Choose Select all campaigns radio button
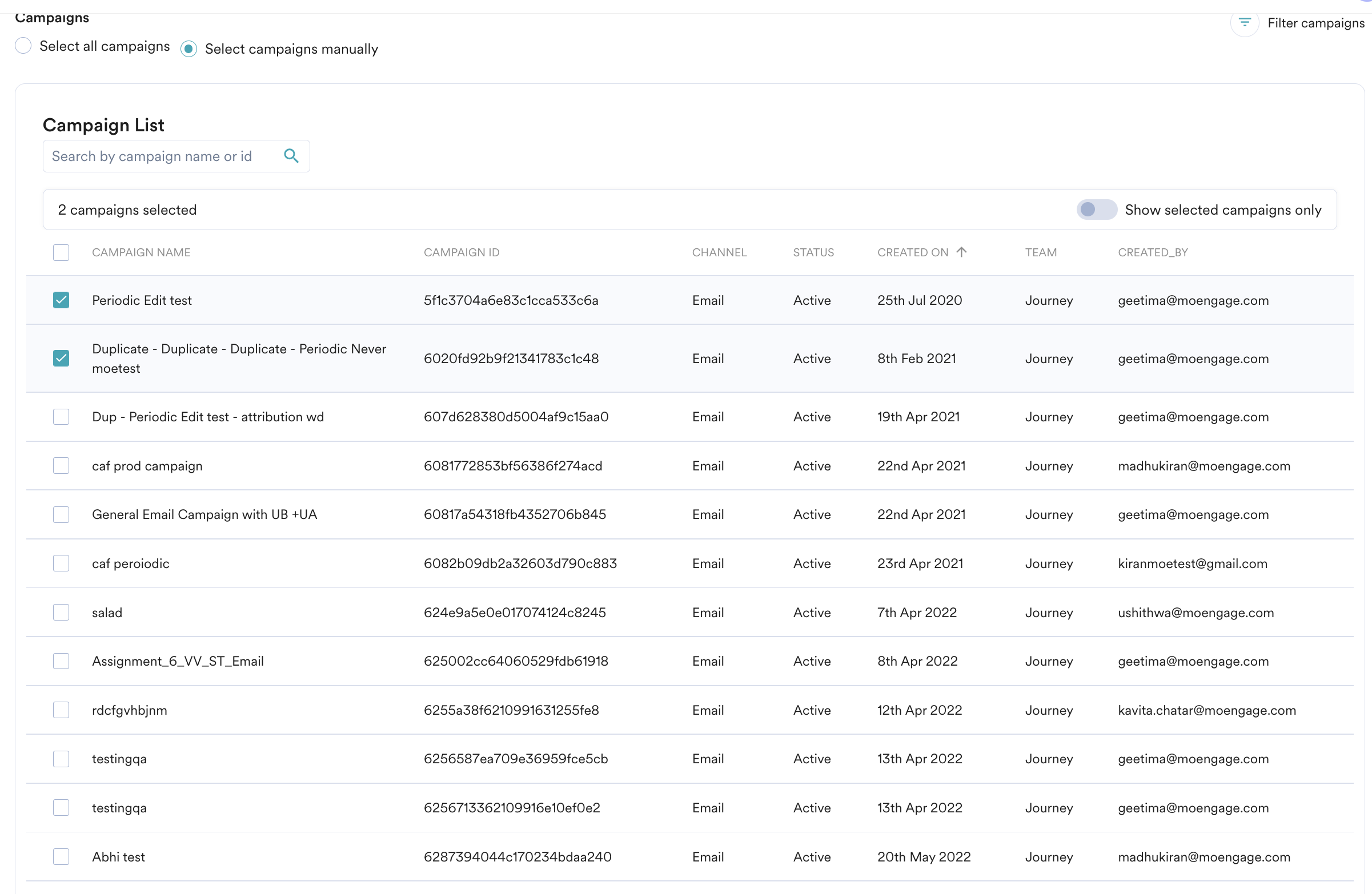1372x894 pixels. [23, 46]
